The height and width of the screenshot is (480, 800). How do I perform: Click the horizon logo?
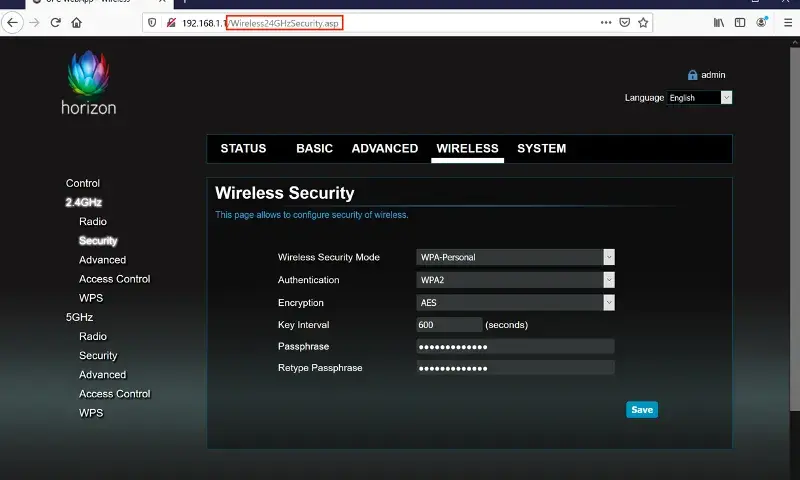click(x=89, y=83)
